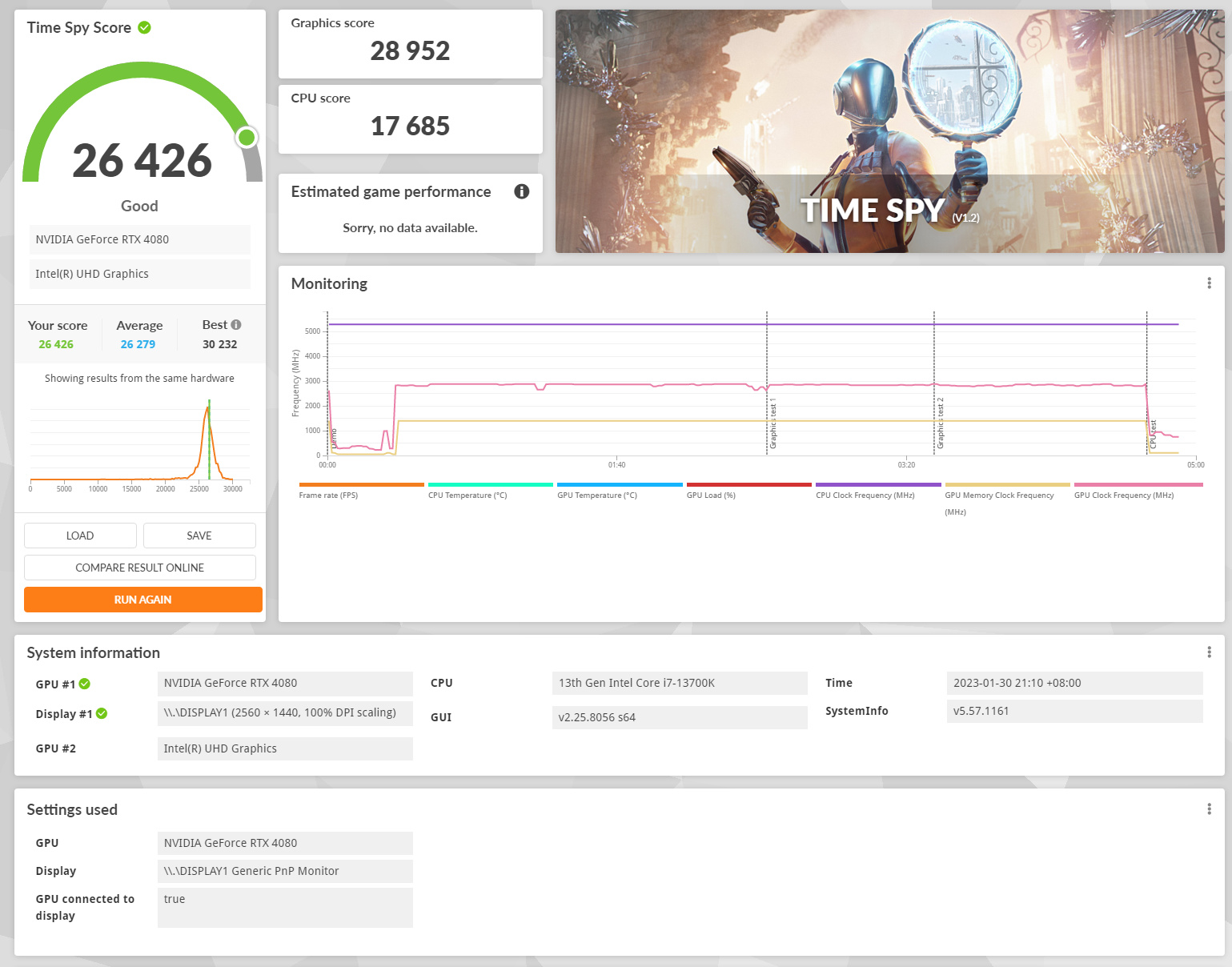
Task: Toggle the CPU Temperature legend series
Action: click(491, 492)
